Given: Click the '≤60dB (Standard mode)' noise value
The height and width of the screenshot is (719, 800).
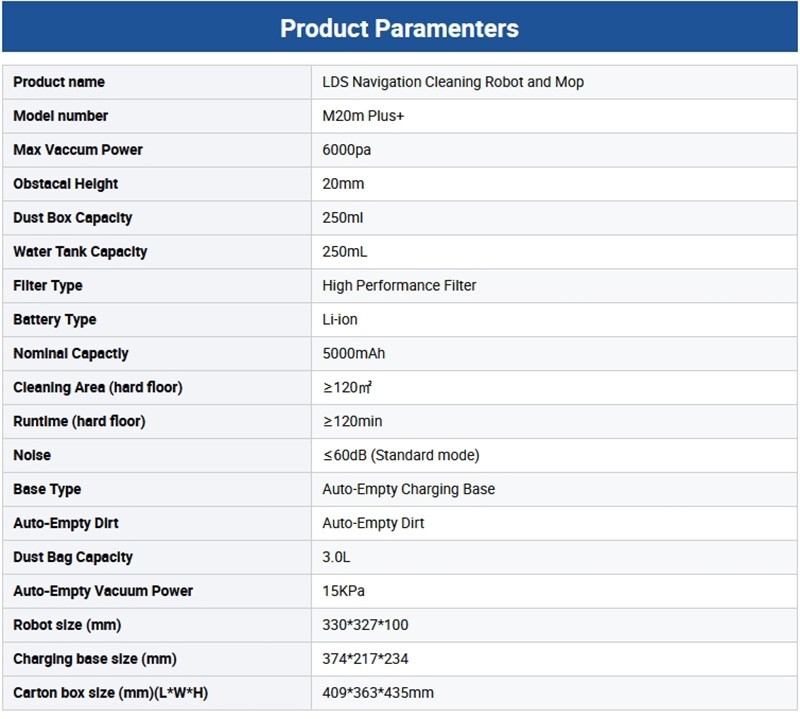Looking at the screenshot, I should point(401,456).
